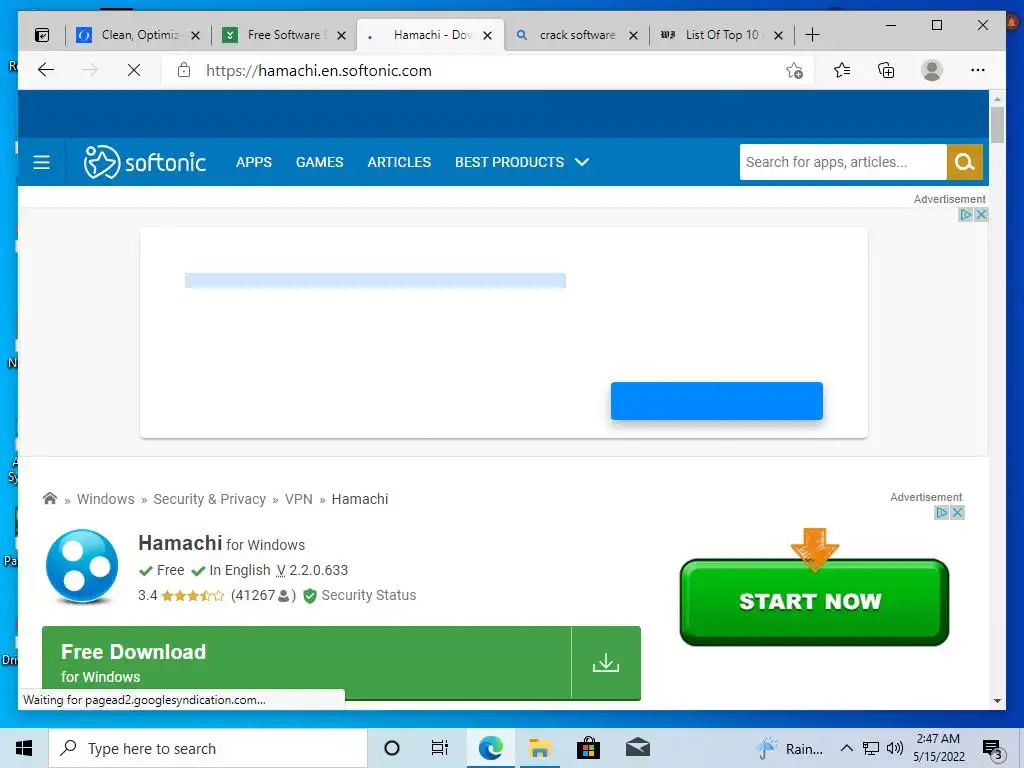Viewport: 1024px width, 768px height.
Task: Click the Softonic logo
Action: (x=145, y=162)
